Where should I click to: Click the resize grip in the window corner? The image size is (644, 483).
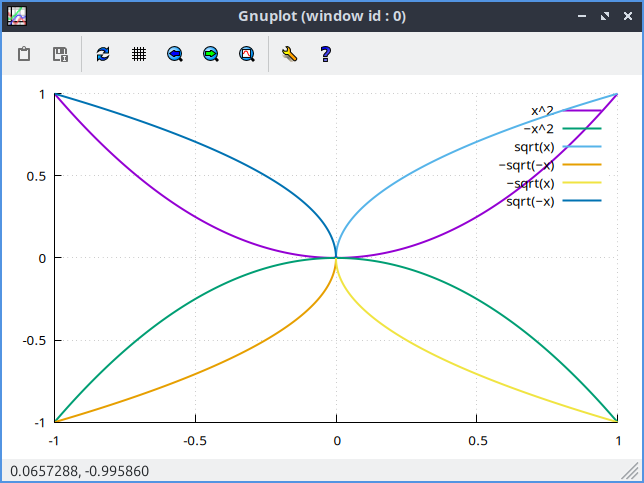(632, 471)
